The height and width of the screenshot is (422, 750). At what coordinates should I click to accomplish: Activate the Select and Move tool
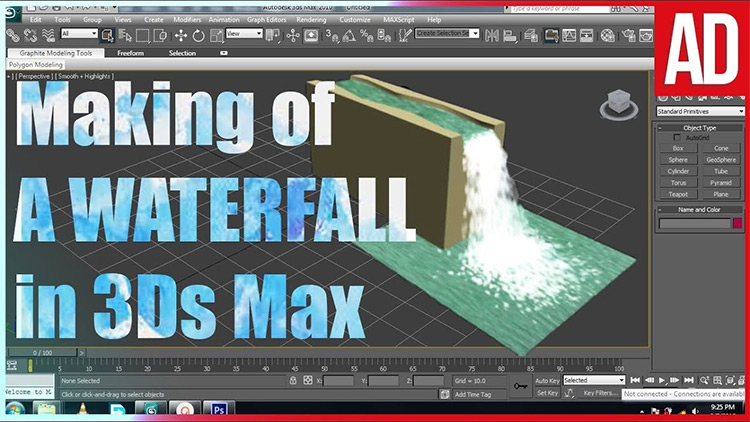pyautogui.click(x=181, y=35)
